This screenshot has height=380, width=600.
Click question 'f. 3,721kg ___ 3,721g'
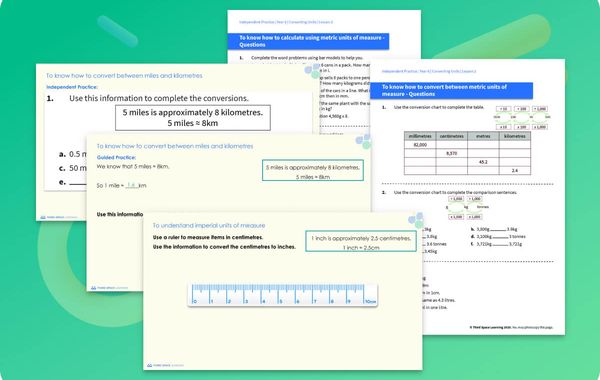(496, 244)
